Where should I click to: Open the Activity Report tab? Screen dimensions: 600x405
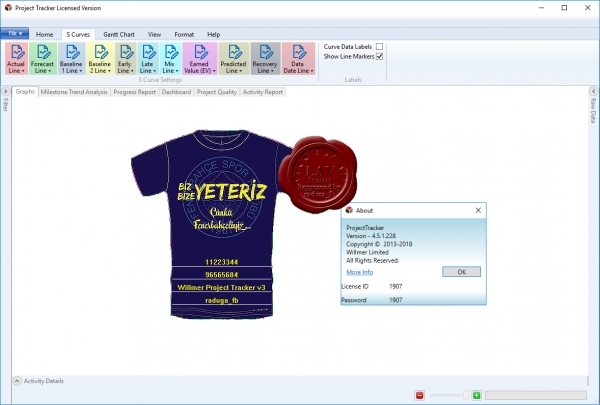[x=263, y=92]
